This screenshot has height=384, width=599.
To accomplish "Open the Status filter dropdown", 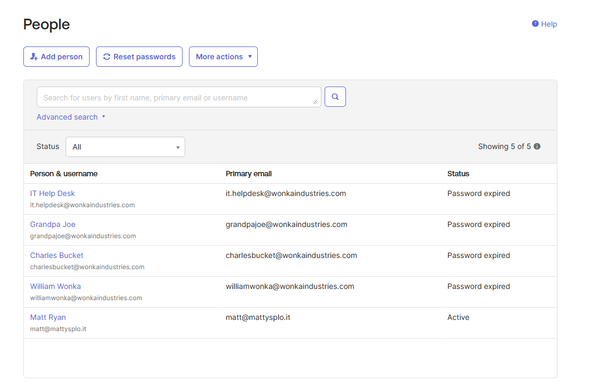I will coord(125,147).
